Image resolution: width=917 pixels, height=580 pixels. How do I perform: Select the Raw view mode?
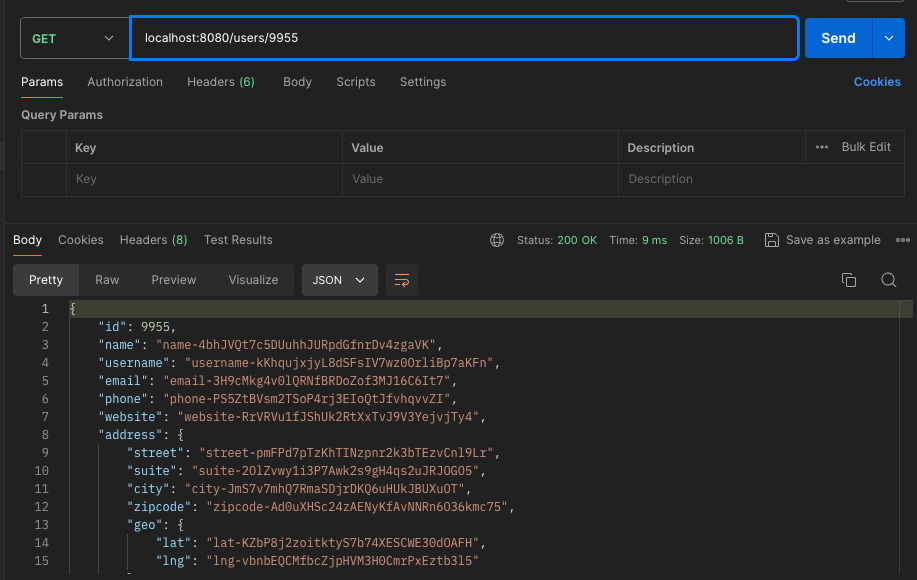click(x=107, y=280)
